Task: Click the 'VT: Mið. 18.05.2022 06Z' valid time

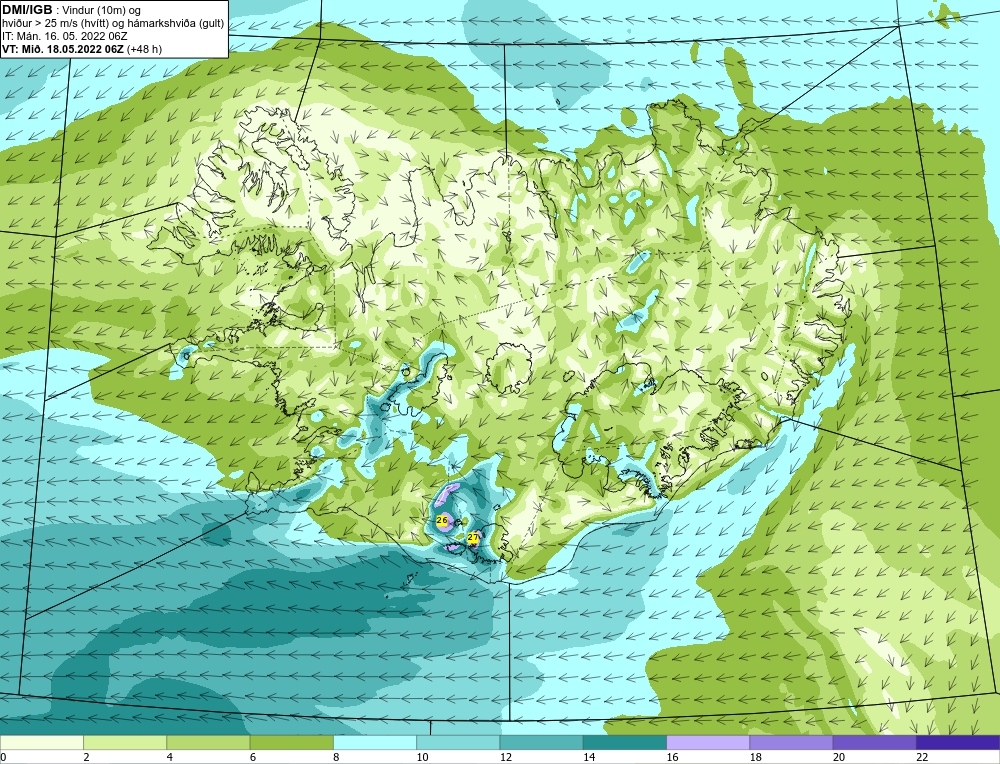Action: click(x=64, y=49)
